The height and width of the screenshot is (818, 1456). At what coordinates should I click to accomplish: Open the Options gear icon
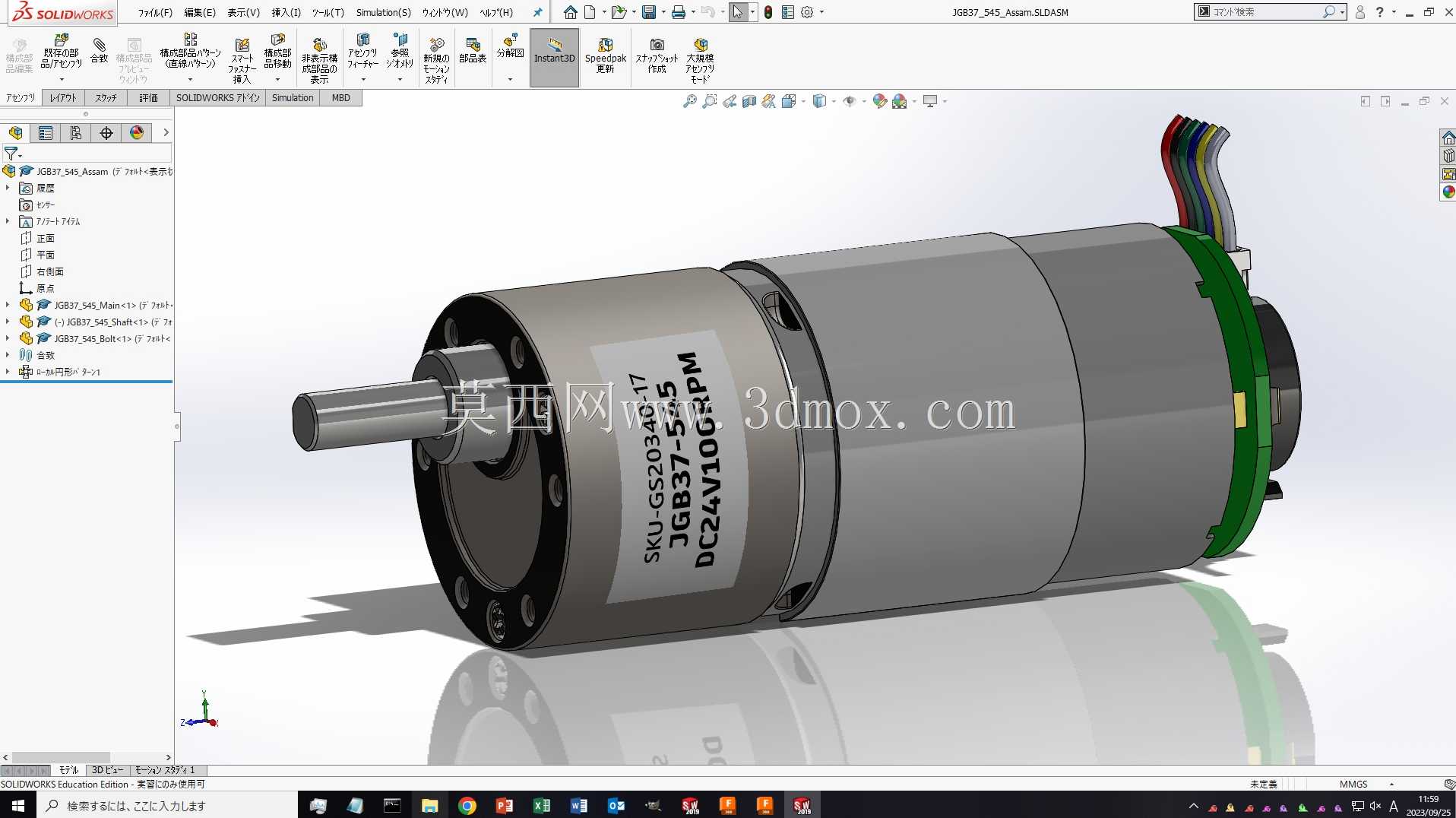(807, 12)
